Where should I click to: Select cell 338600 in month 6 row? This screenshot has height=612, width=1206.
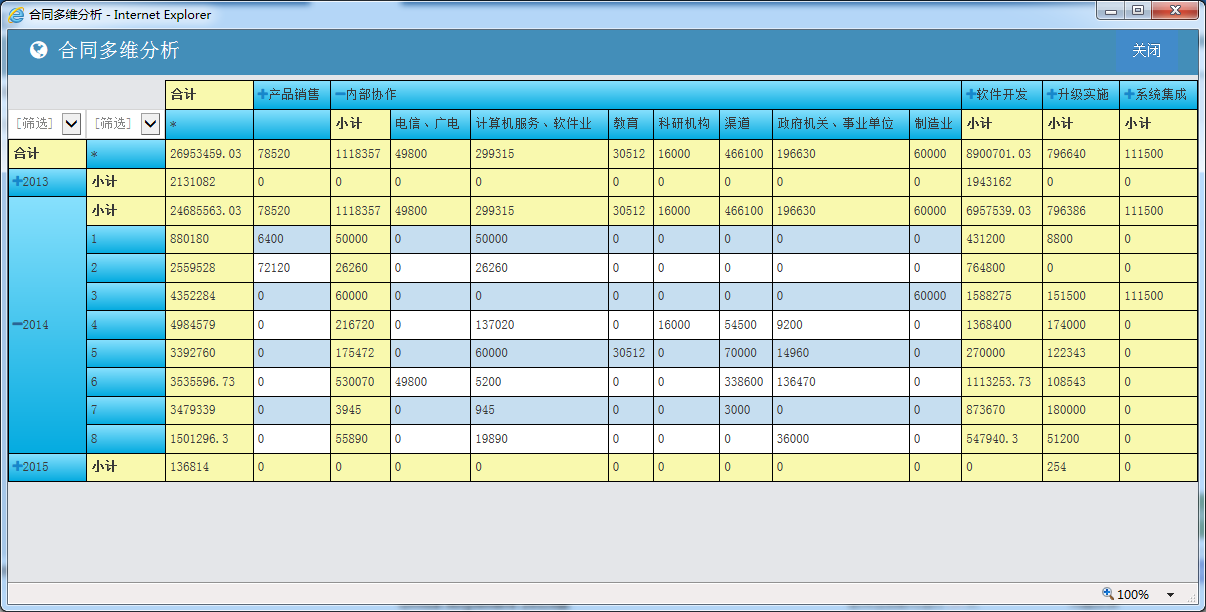[x=746, y=382]
